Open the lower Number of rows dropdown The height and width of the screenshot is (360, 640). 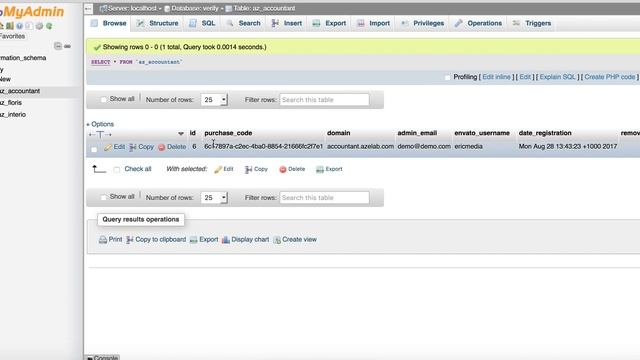pyautogui.click(x=214, y=198)
